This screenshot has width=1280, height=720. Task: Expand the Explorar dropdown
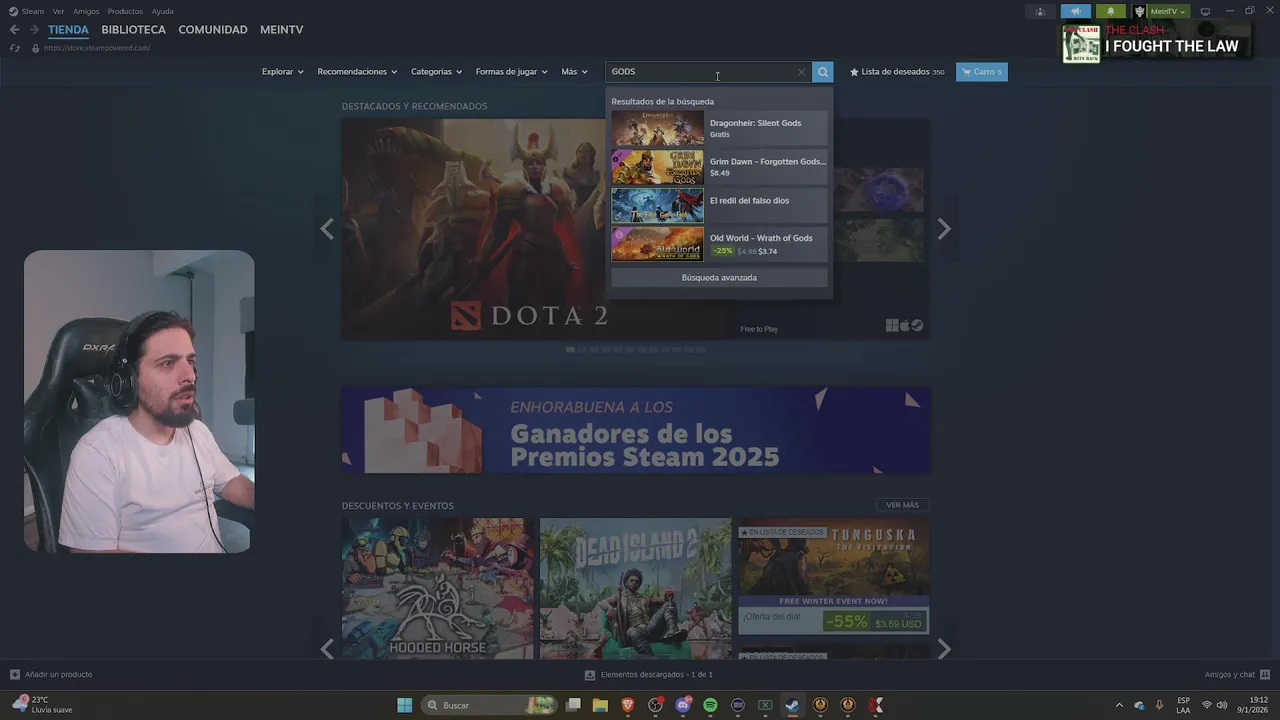click(x=283, y=72)
